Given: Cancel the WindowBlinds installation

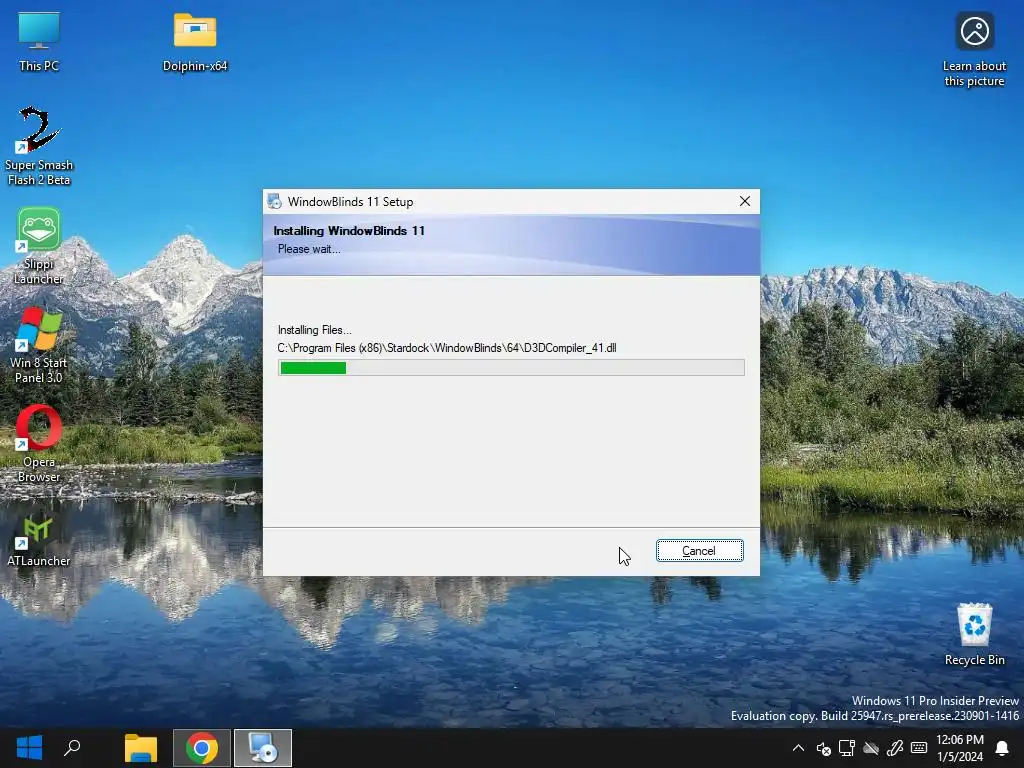Looking at the screenshot, I should click(x=699, y=551).
